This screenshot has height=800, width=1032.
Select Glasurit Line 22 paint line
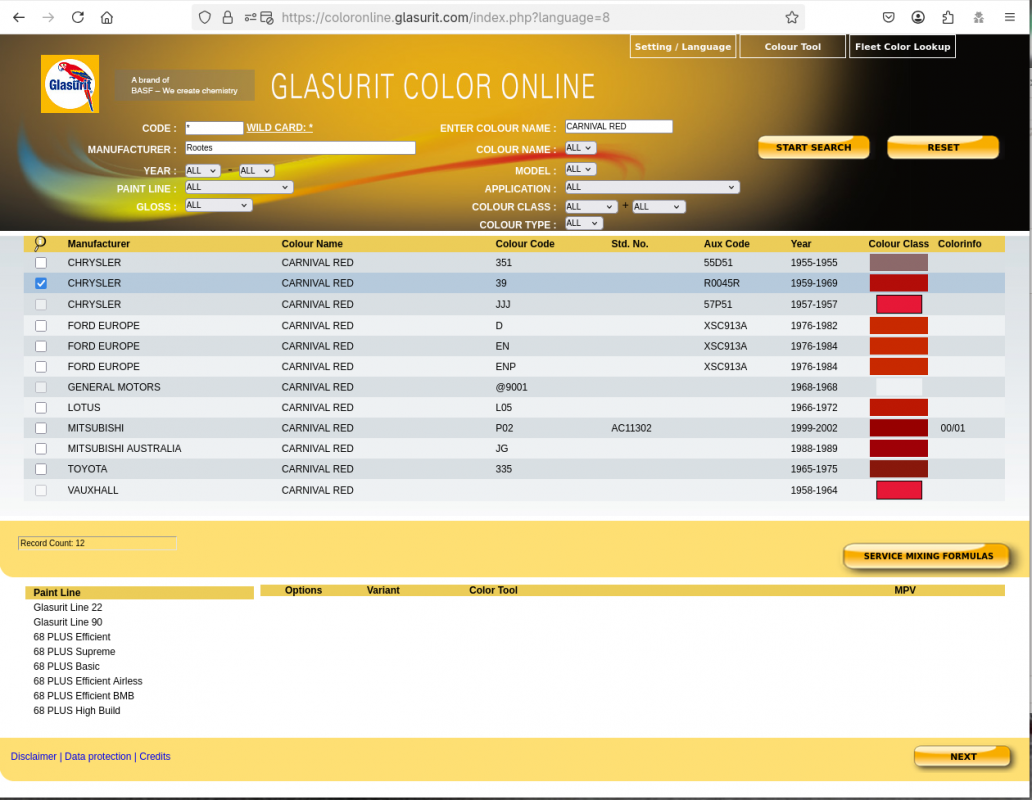(68, 607)
